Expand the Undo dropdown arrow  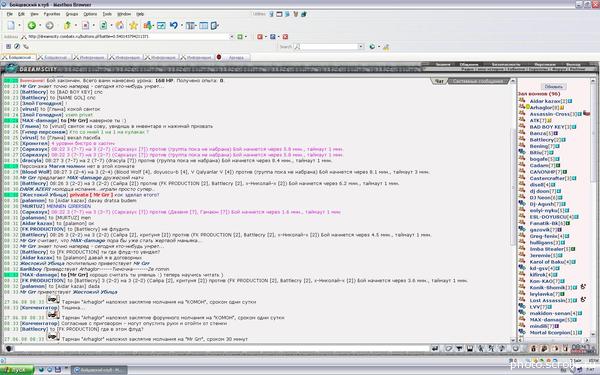tap(182, 26)
